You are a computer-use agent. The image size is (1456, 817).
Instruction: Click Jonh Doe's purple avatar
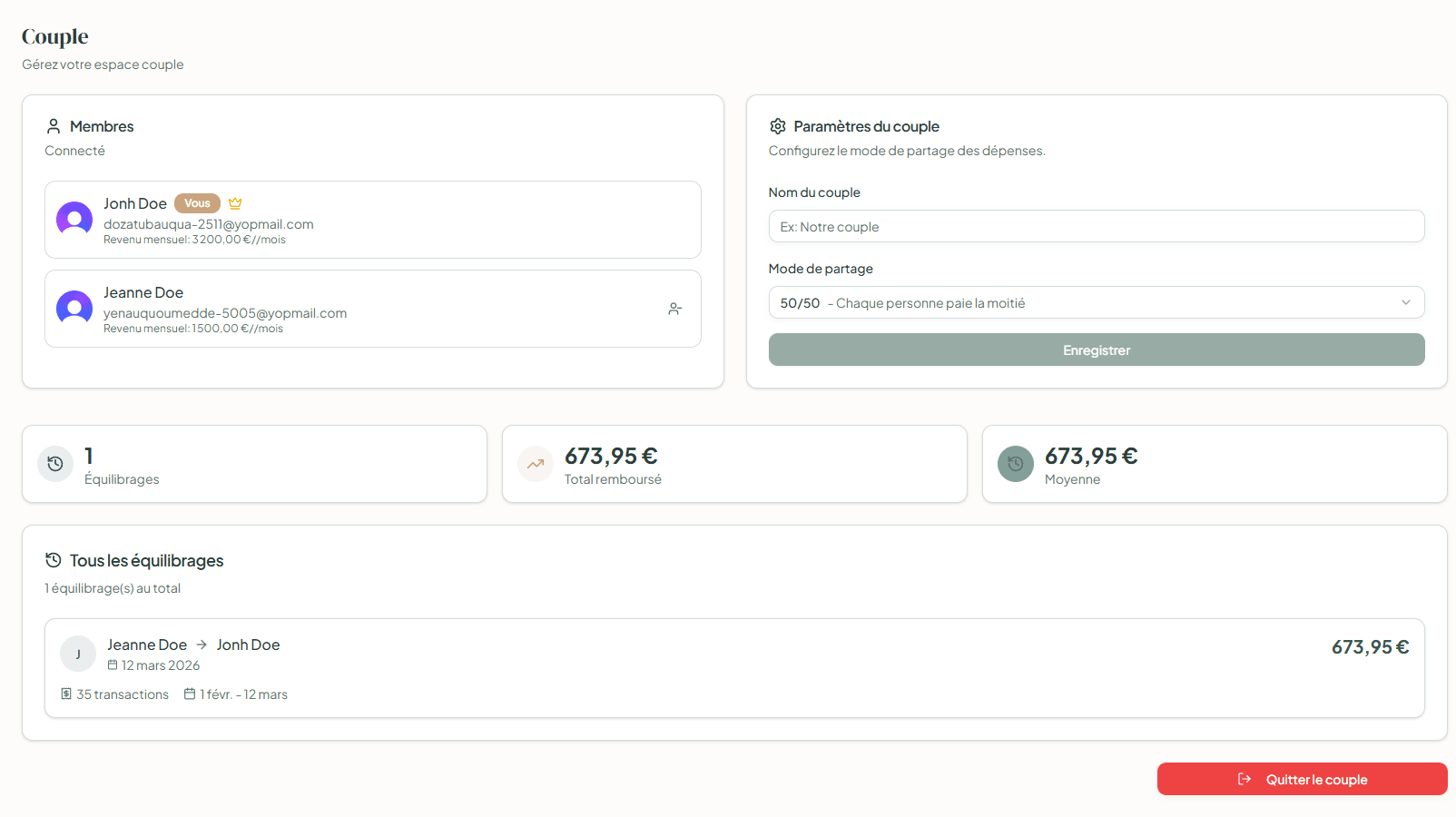coord(74,220)
